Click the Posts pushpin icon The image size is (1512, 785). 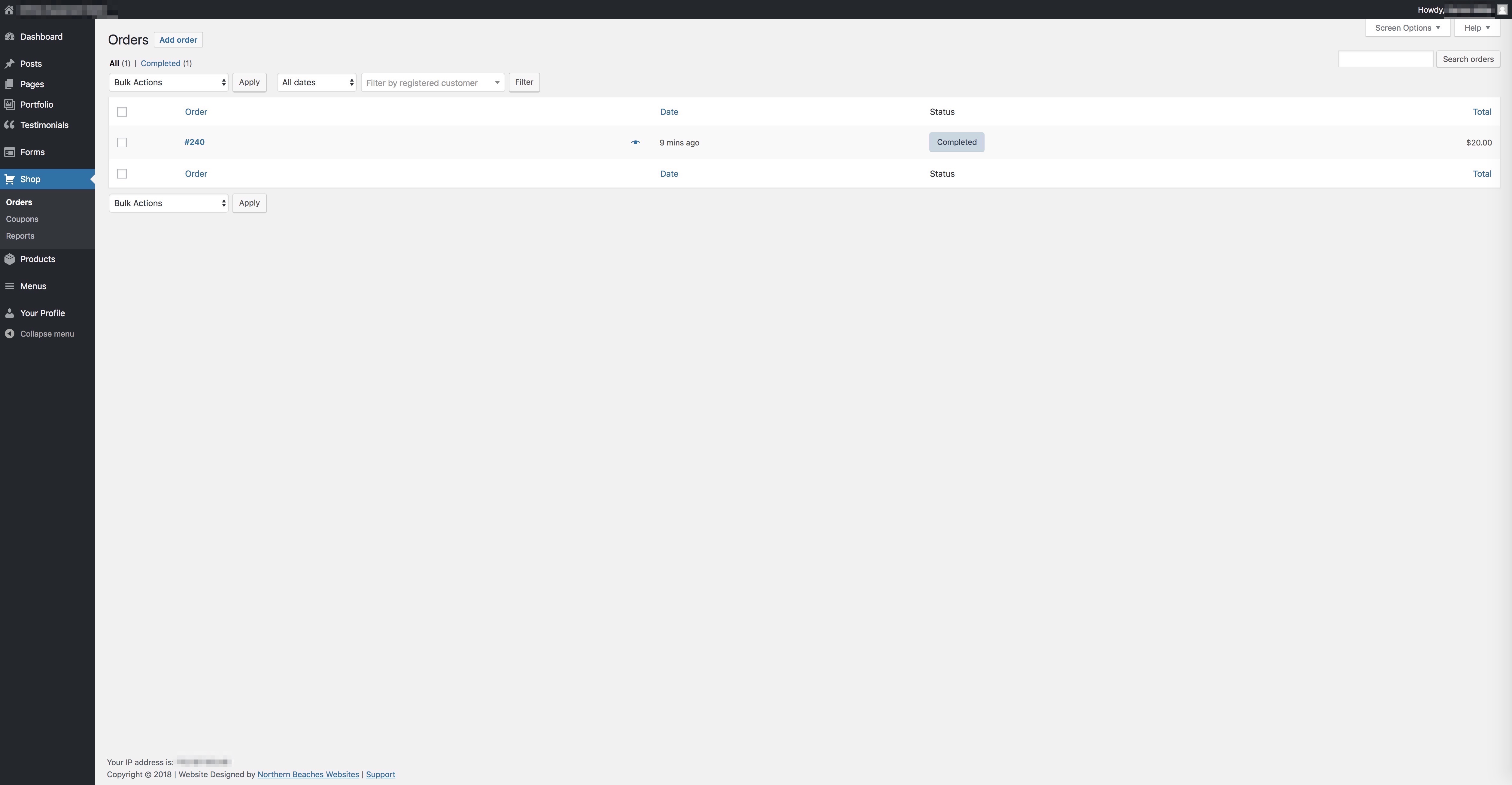pos(9,63)
